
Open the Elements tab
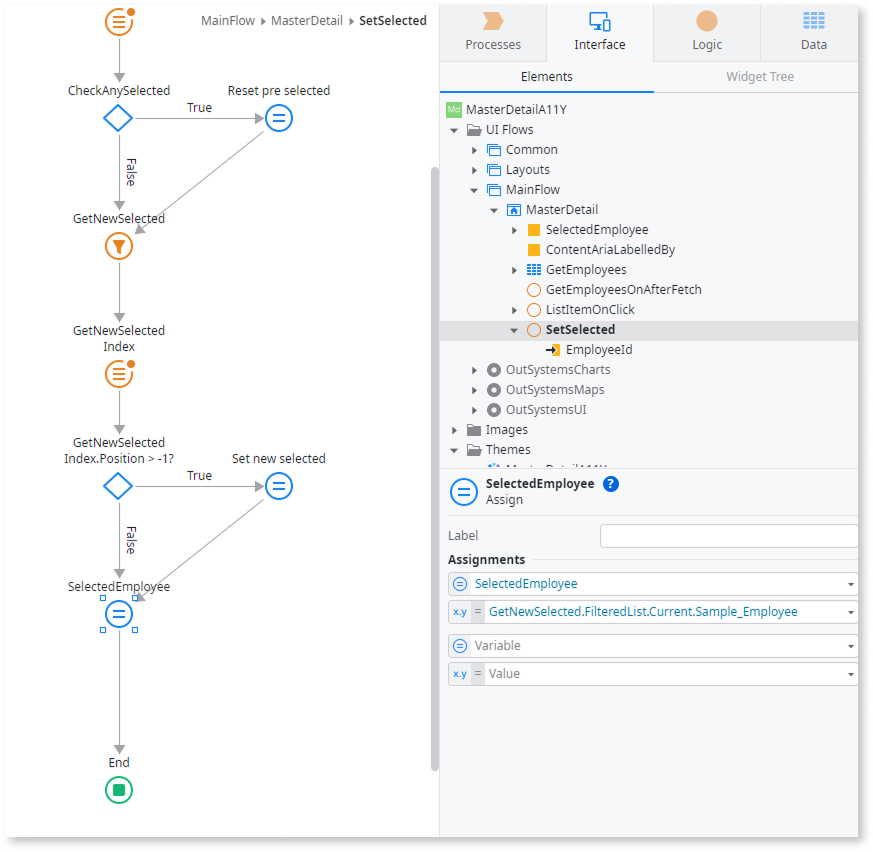point(546,77)
